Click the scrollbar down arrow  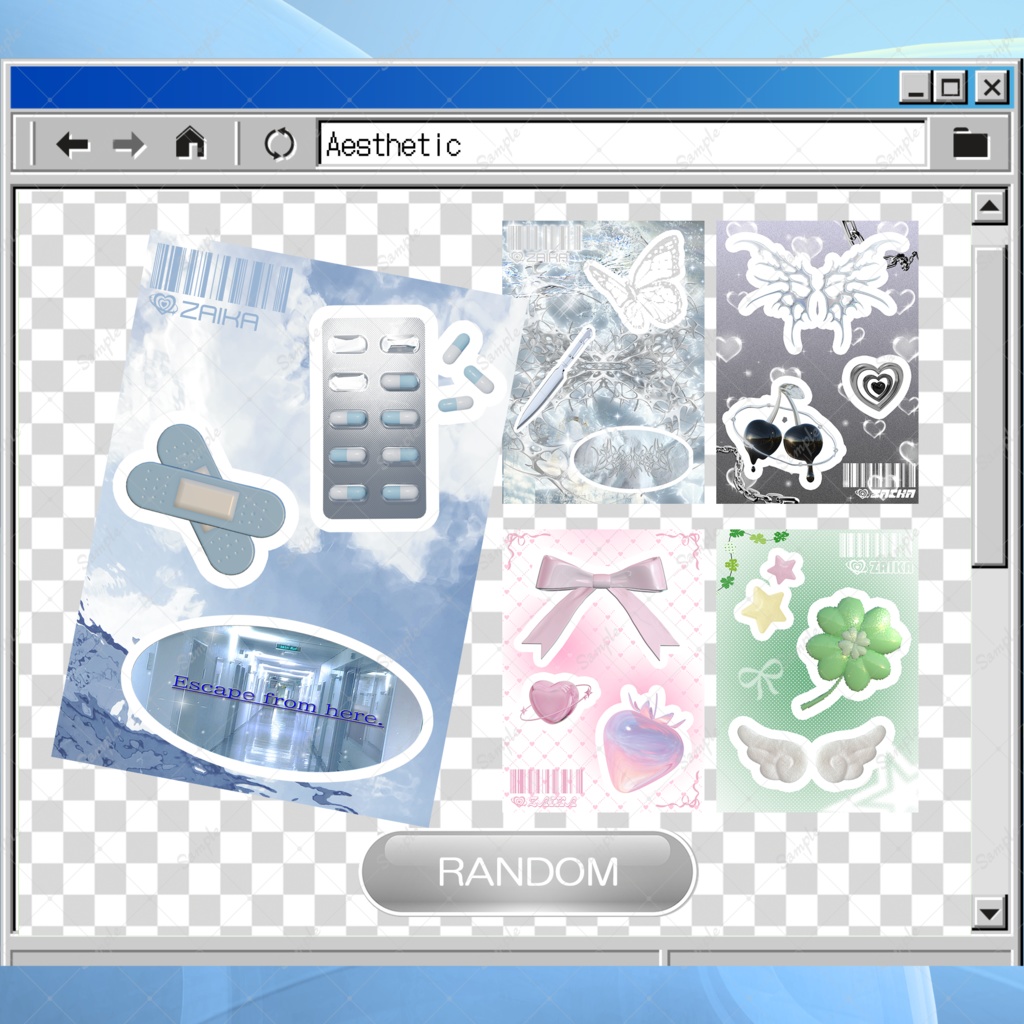point(989,912)
